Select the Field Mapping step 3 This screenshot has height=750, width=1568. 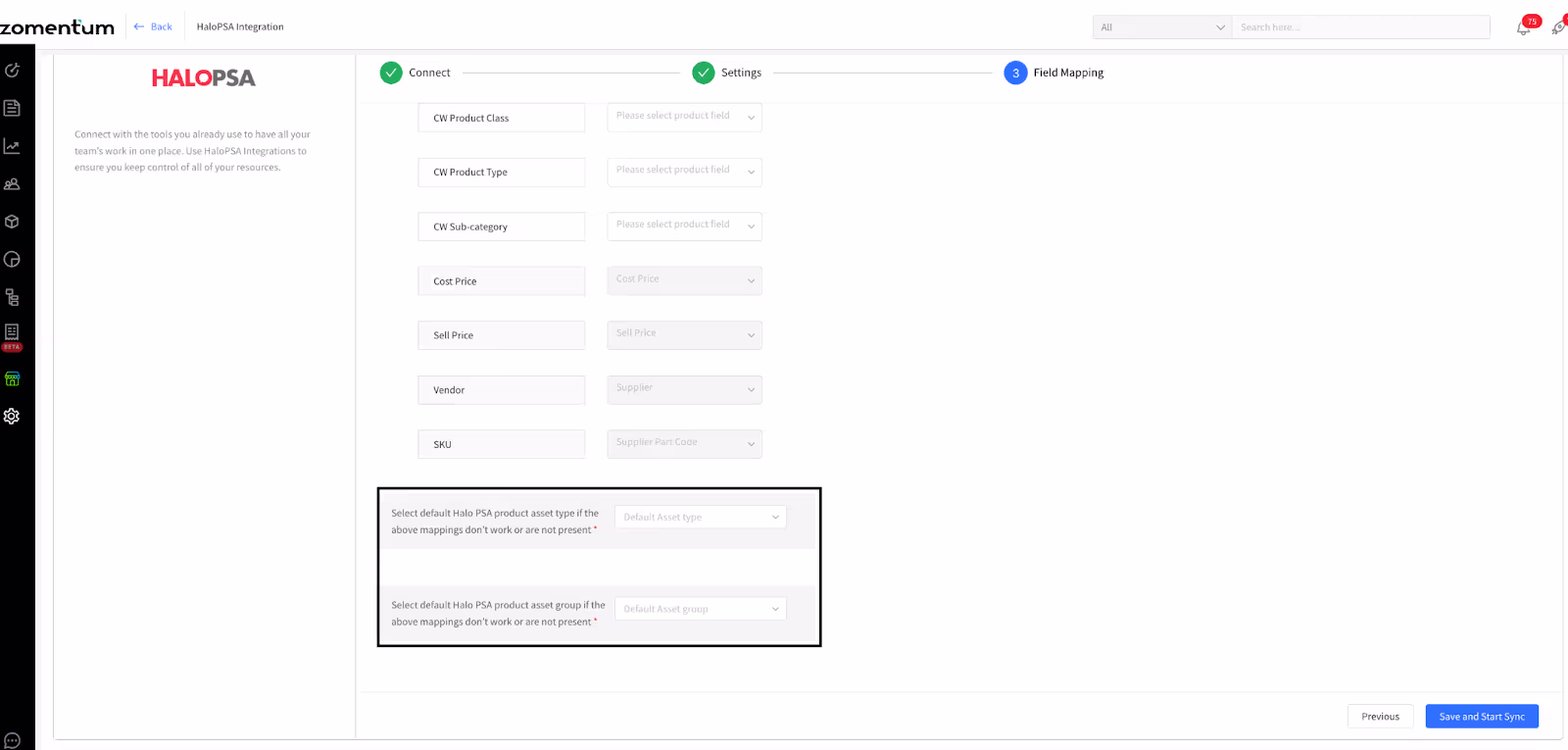[1053, 73]
